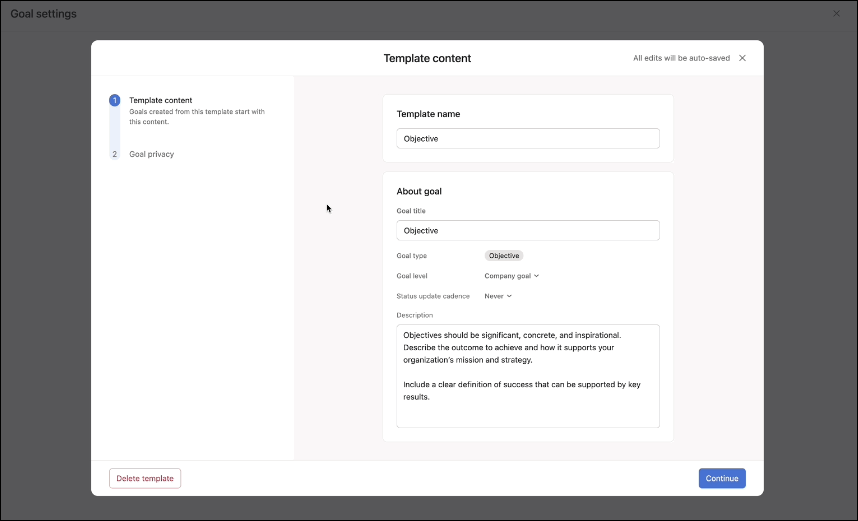Image resolution: width=858 pixels, height=521 pixels.
Task: Click the Goal settings heading
Action: 44,14
